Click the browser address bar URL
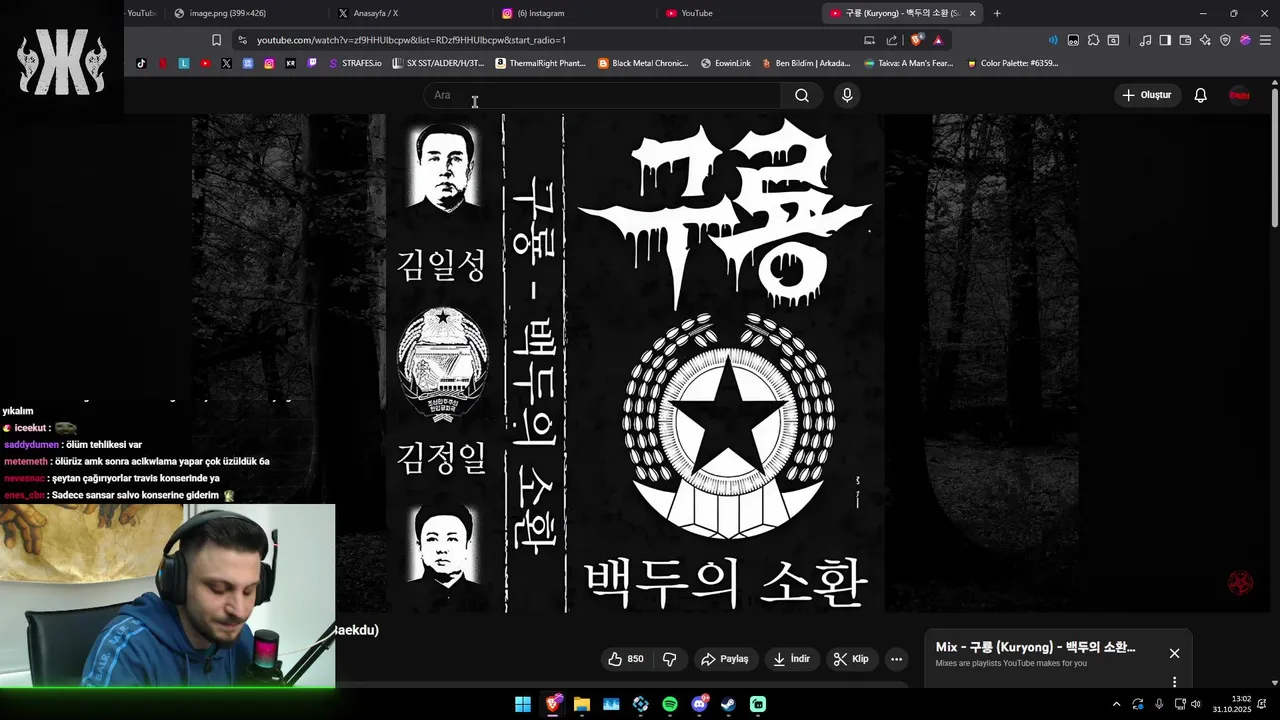1280x720 pixels. pyautogui.click(x=411, y=40)
